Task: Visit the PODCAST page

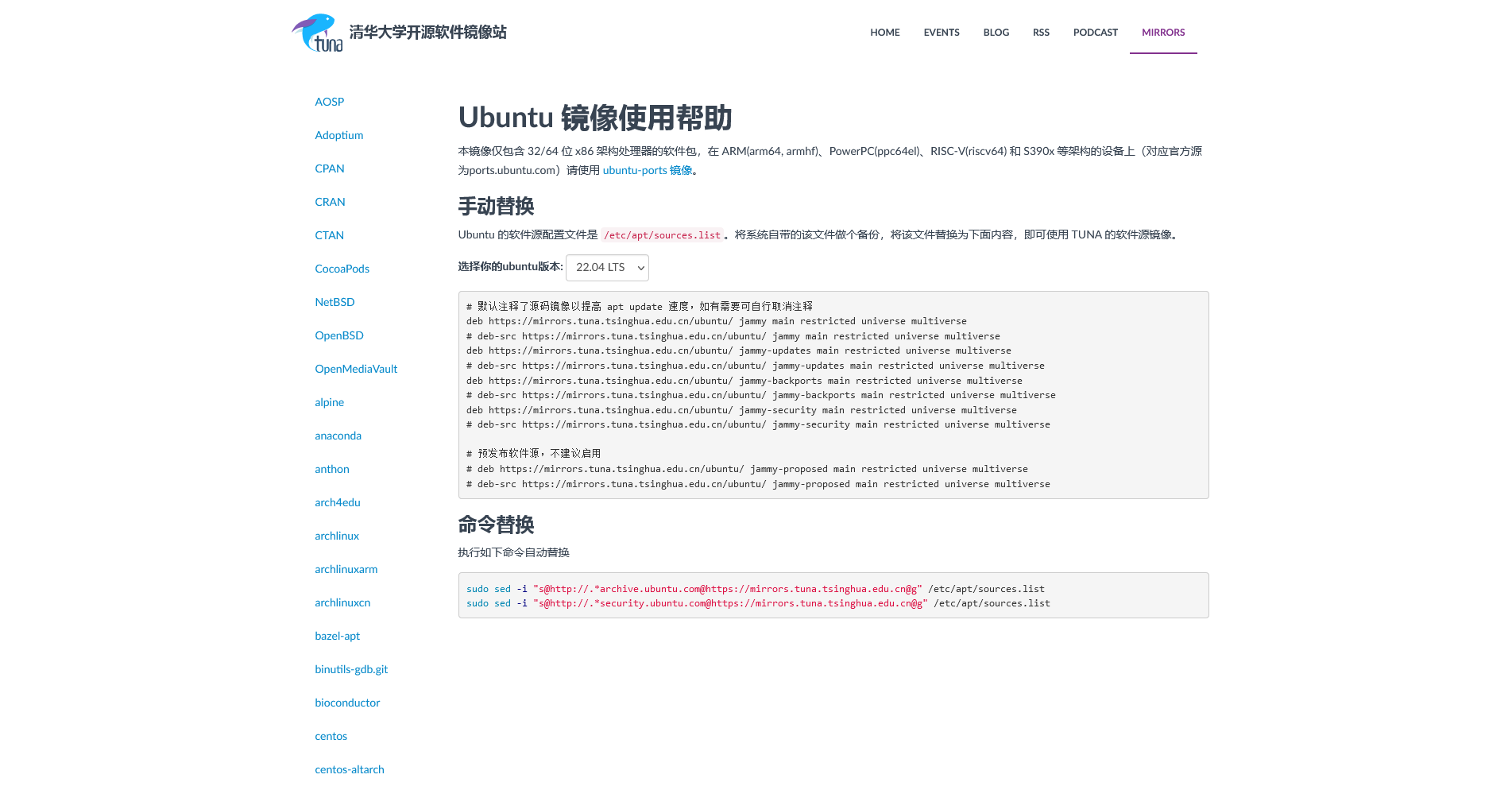Action: tap(1095, 33)
